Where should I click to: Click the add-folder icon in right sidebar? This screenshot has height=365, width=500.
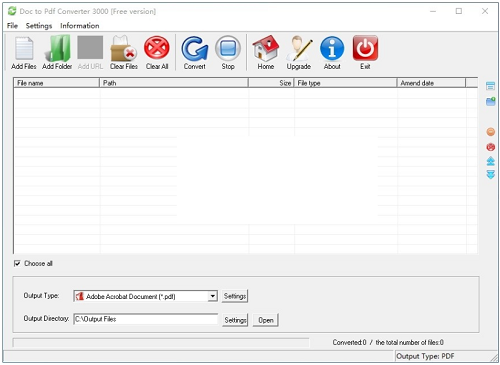click(490, 101)
